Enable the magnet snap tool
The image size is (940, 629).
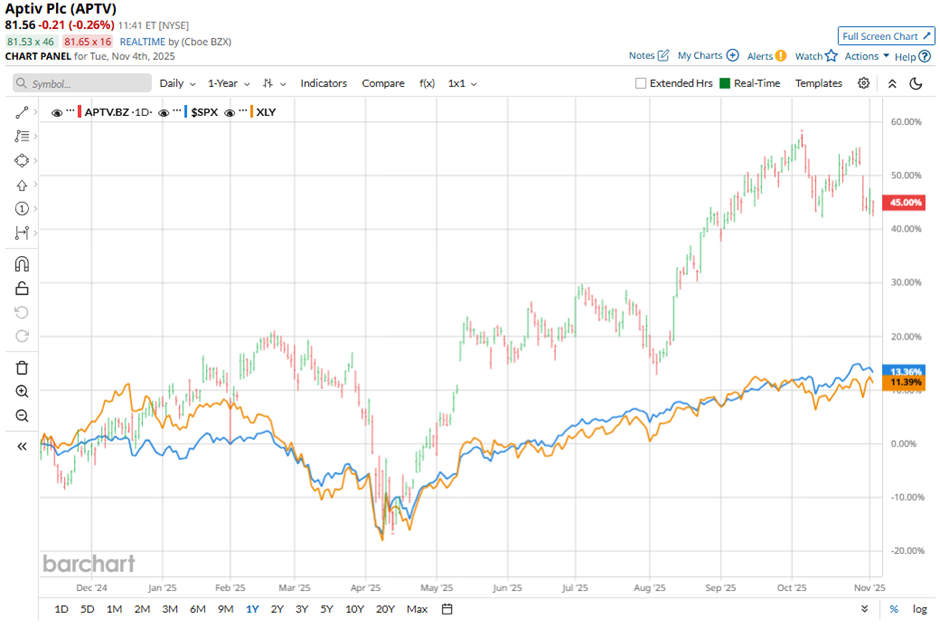tap(22, 265)
